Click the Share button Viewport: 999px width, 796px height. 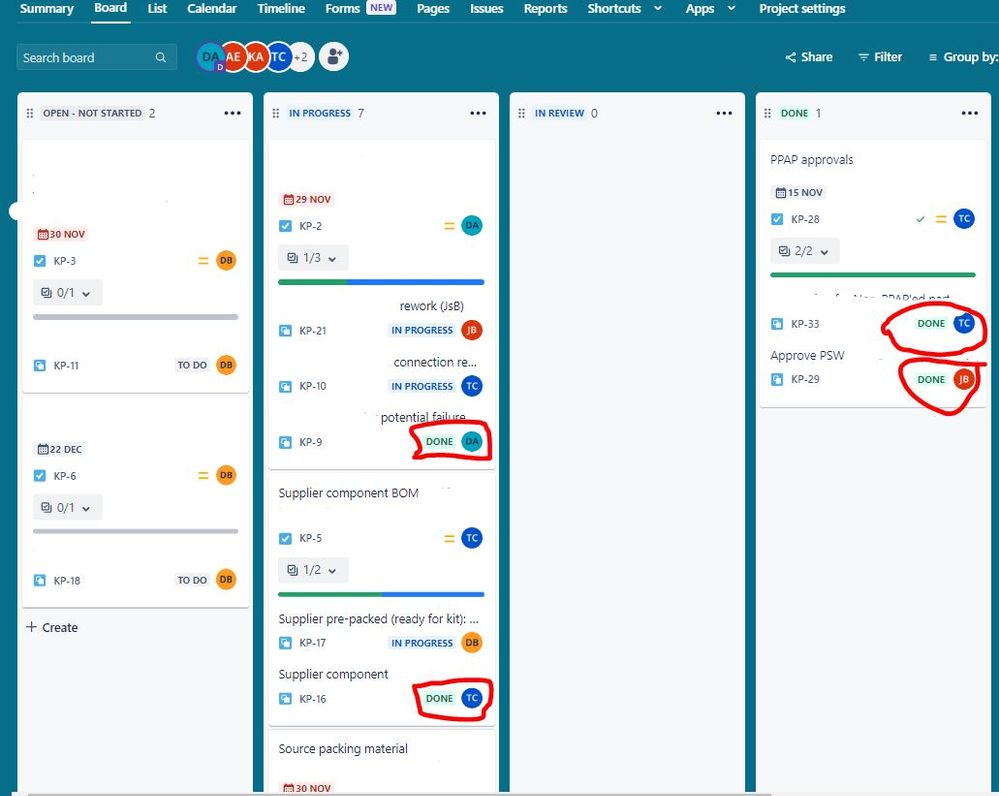[808, 57]
